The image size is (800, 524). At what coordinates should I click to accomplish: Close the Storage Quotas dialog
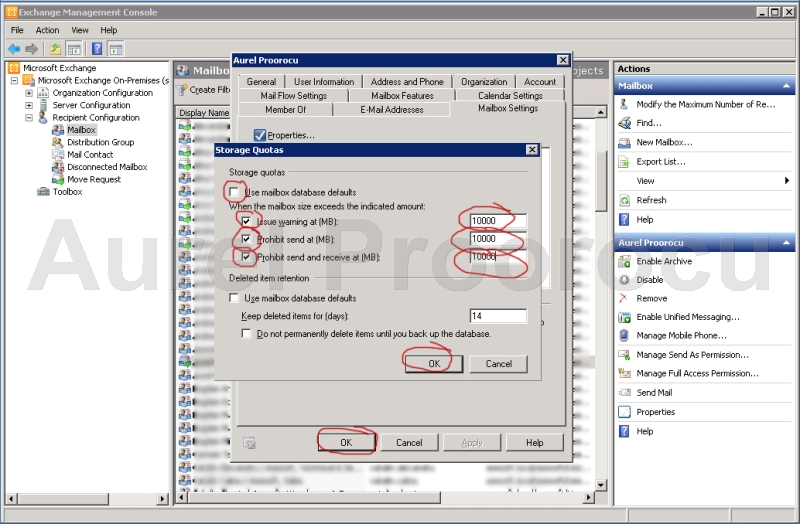(x=532, y=149)
